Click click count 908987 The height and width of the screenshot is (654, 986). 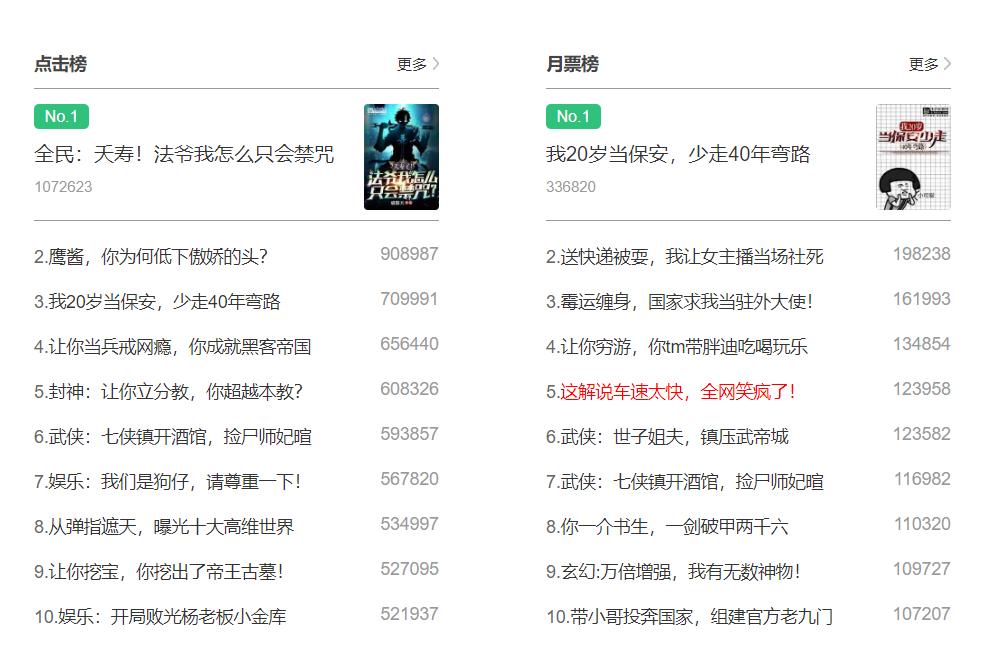[x=409, y=254]
